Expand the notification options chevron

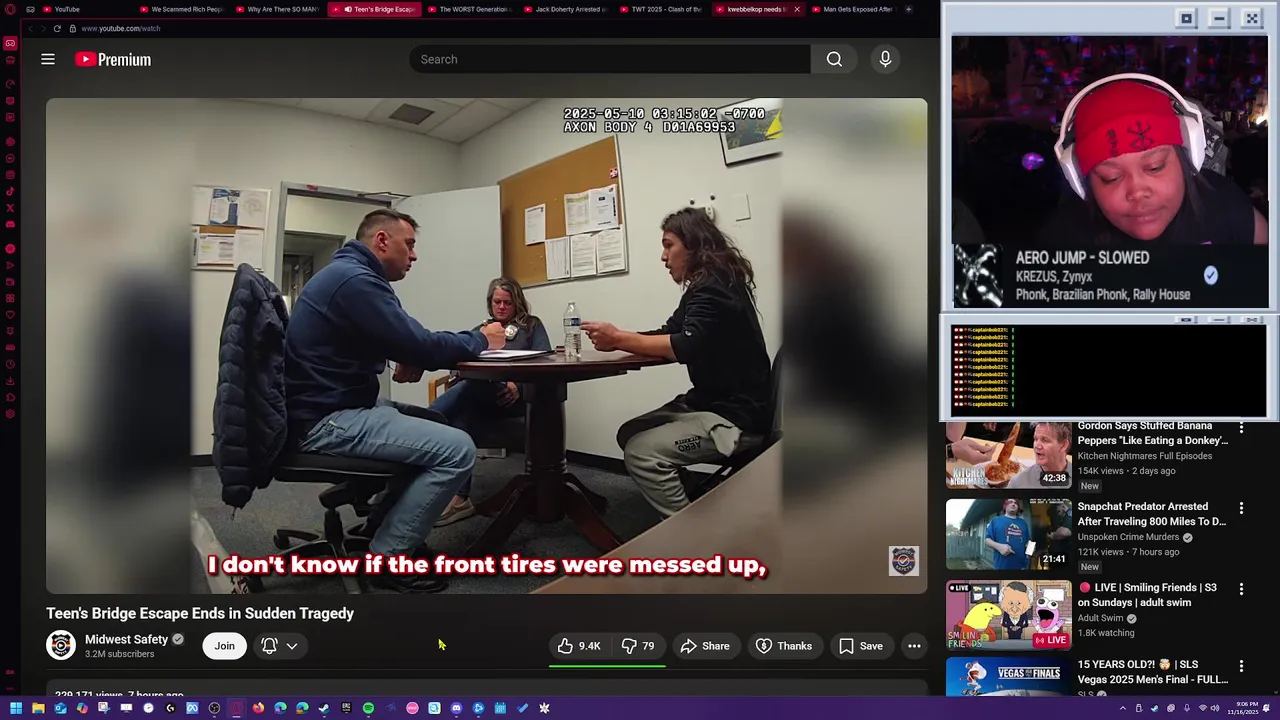pyautogui.click(x=292, y=646)
